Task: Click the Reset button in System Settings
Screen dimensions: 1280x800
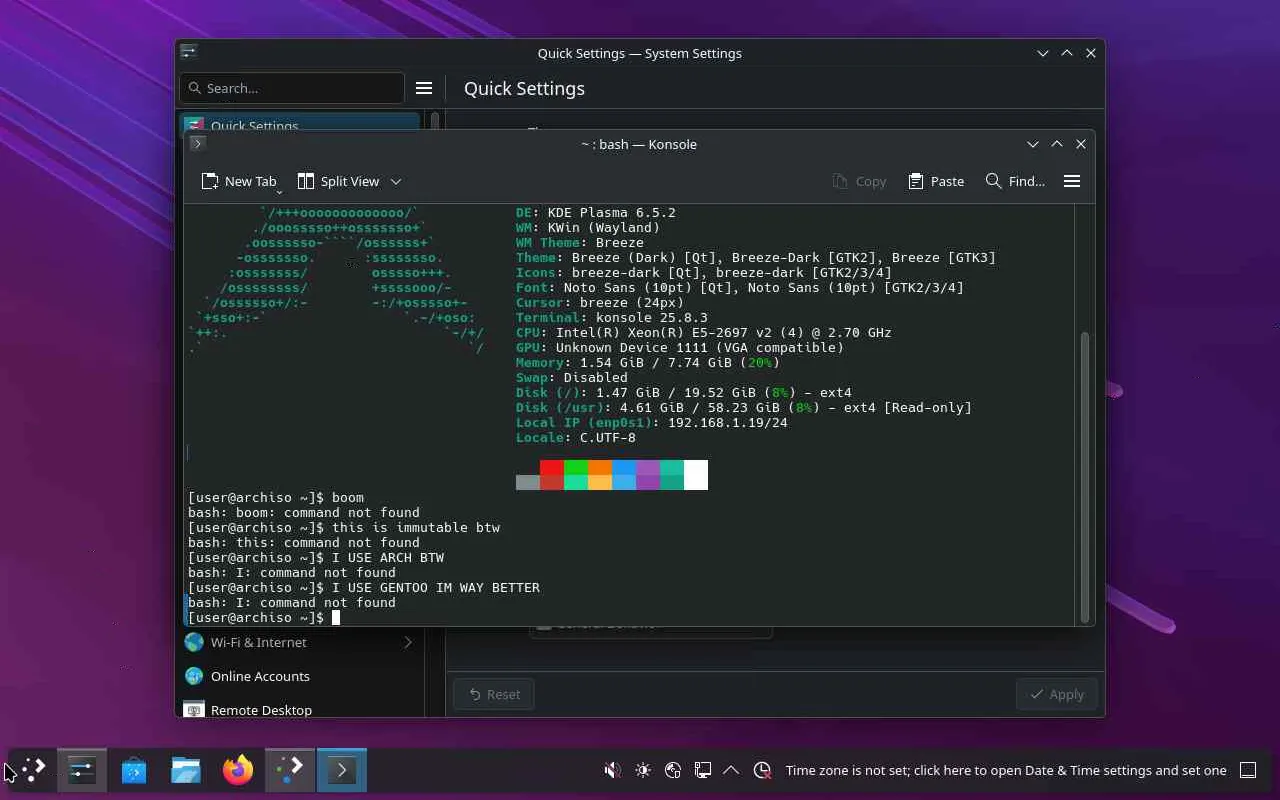Action: coord(494,694)
